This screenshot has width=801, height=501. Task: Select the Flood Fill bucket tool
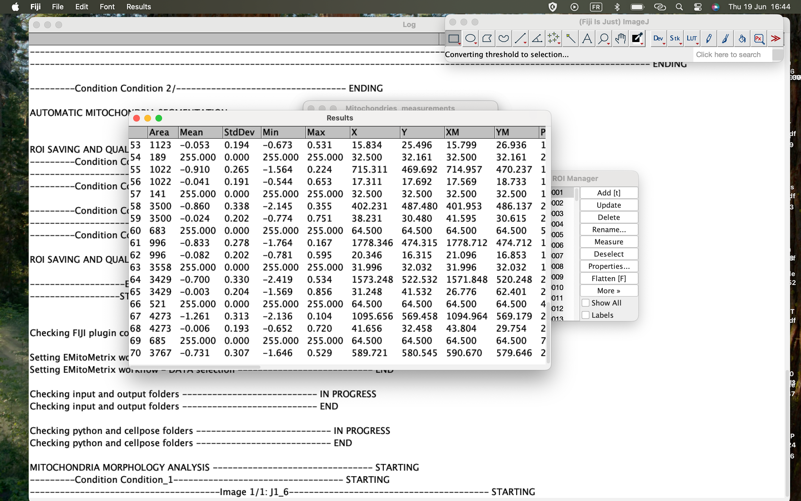click(x=742, y=38)
